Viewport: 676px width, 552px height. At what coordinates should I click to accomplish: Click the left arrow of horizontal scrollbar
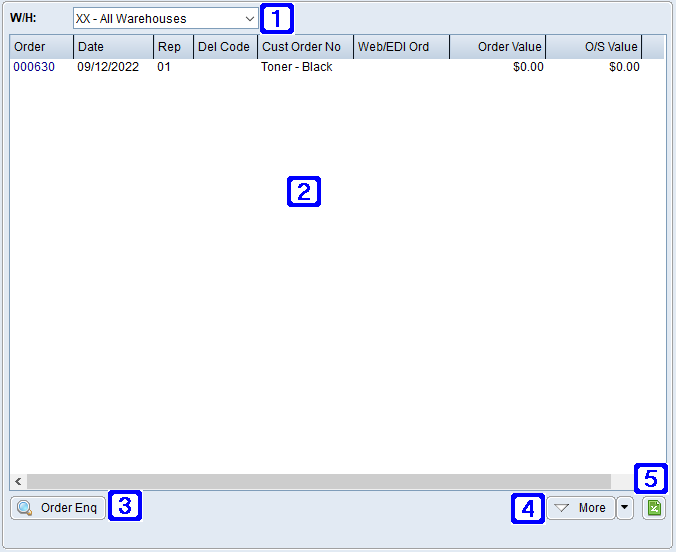(x=18, y=481)
